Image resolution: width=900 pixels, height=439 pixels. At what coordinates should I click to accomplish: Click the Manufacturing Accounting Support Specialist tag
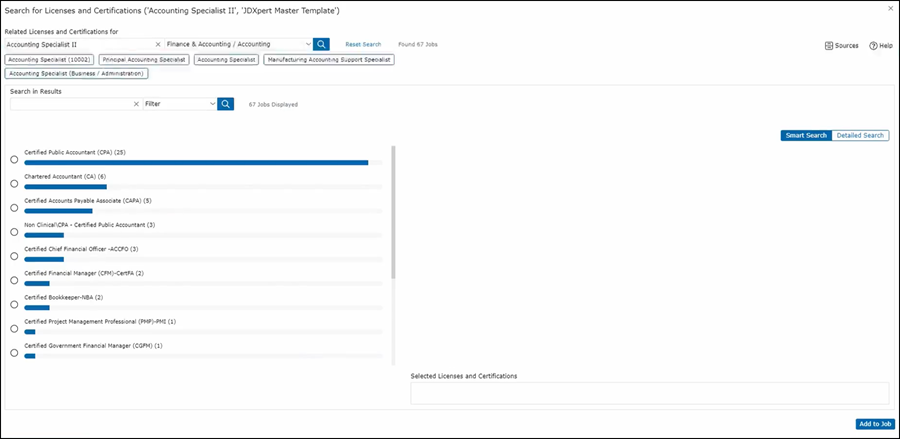click(329, 60)
